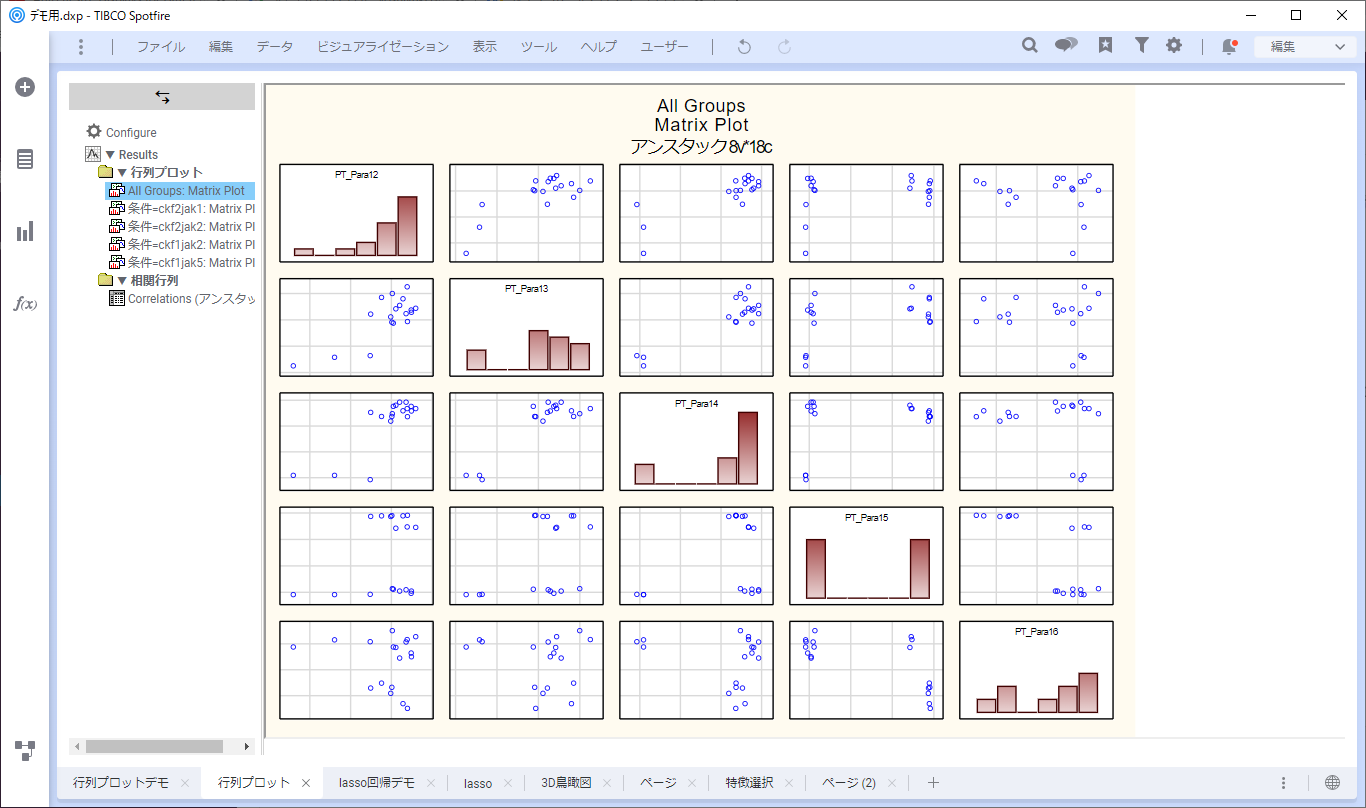Open the bar chart visualization types icon

coord(25,232)
